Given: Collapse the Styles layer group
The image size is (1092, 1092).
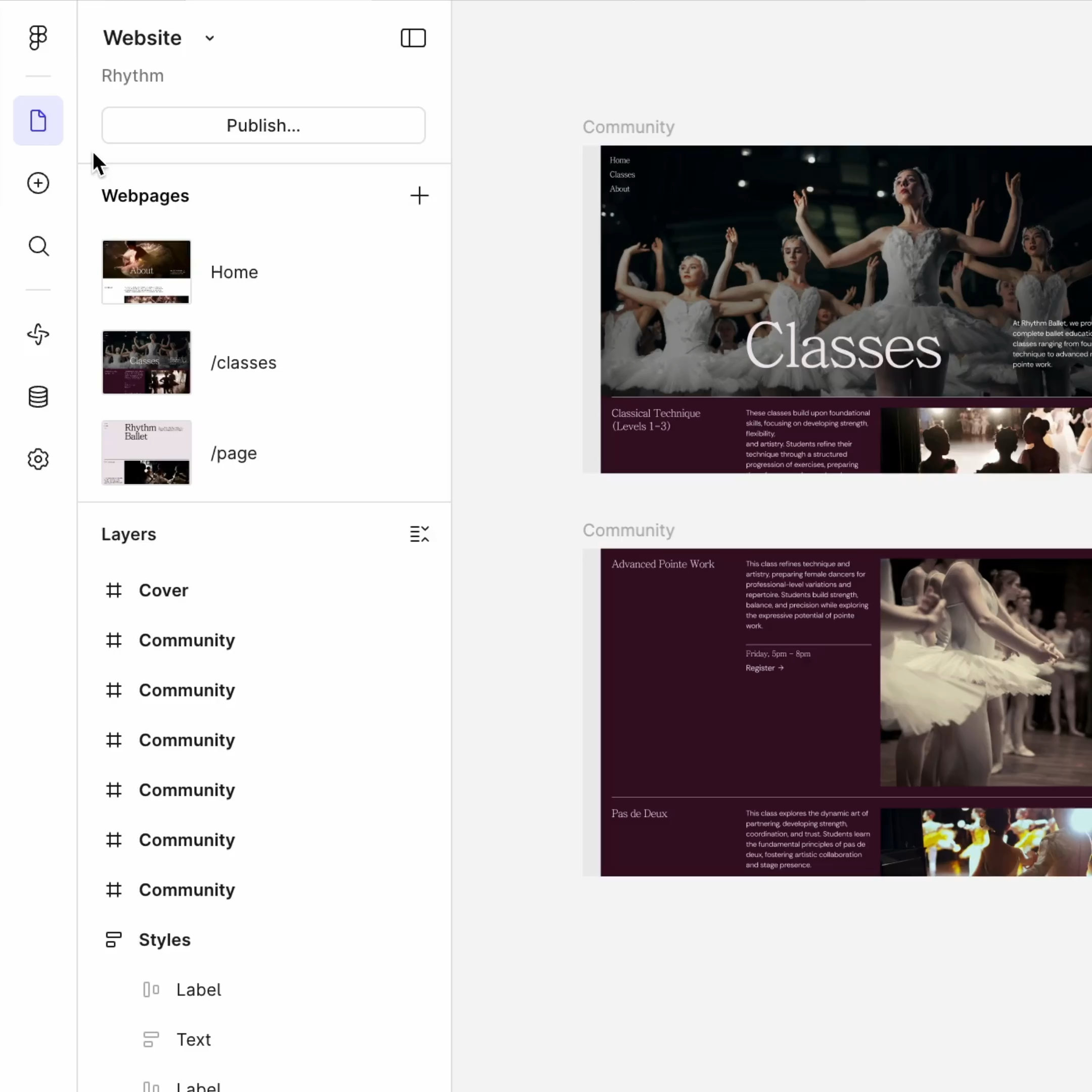Looking at the screenshot, I should [164, 939].
